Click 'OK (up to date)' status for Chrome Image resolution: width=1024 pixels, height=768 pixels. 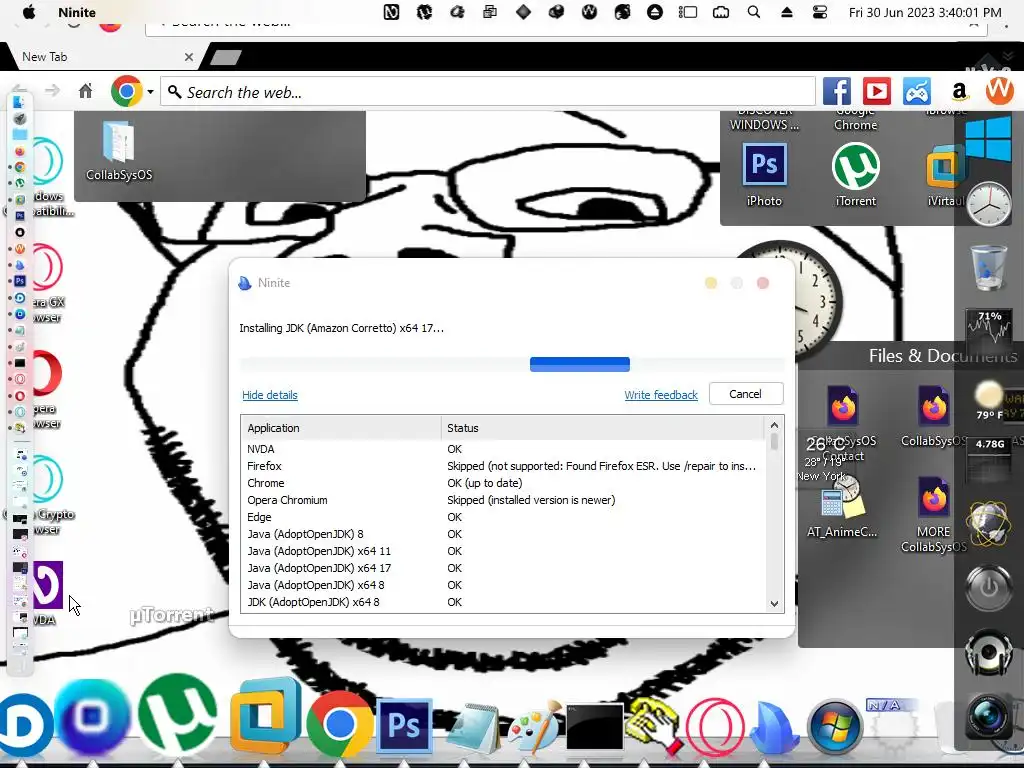coord(485,483)
